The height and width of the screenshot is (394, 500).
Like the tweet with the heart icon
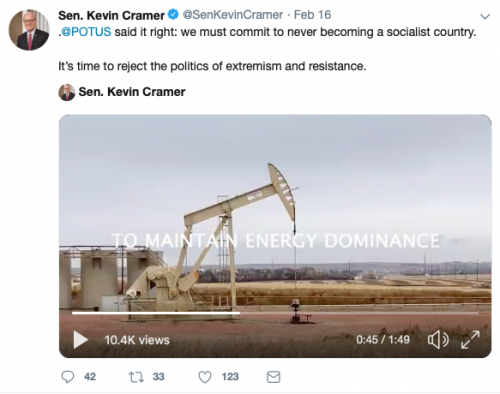pyautogui.click(x=205, y=377)
